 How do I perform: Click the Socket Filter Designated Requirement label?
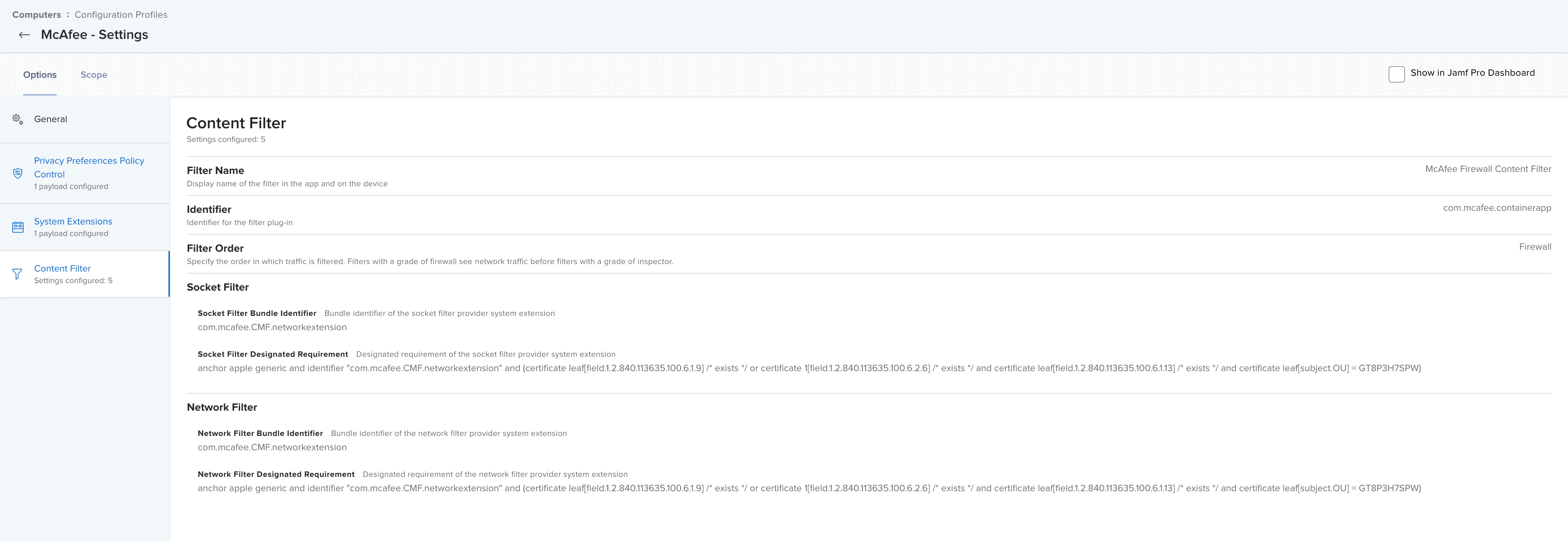tap(273, 354)
